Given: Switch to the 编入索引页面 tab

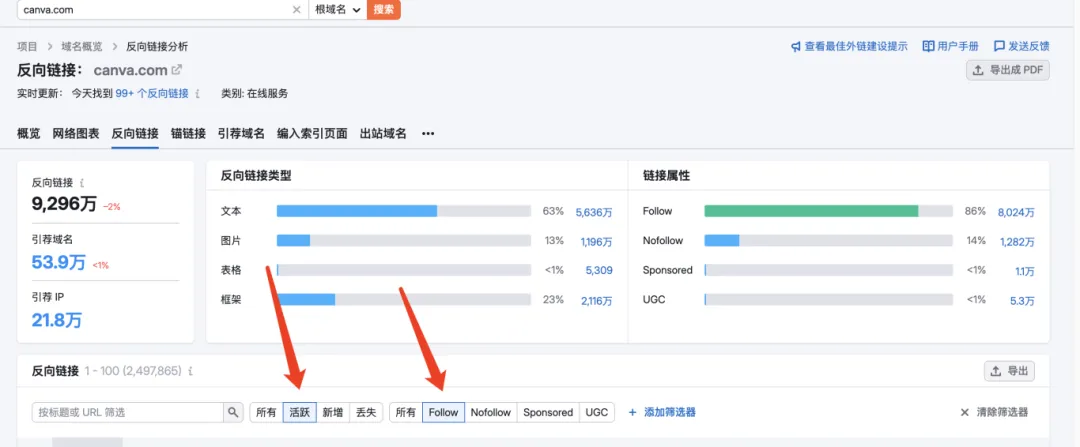Looking at the screenshot, I should [x=312, y=134].
